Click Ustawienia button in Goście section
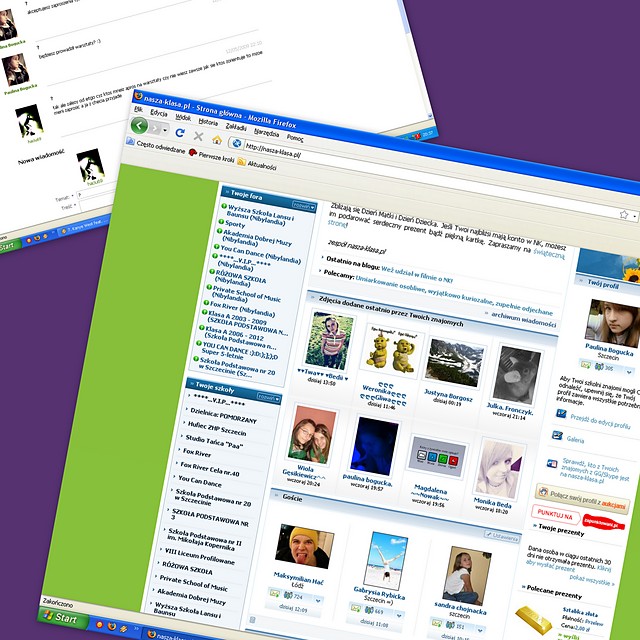640x640 pixels. (x=502, y=537)
